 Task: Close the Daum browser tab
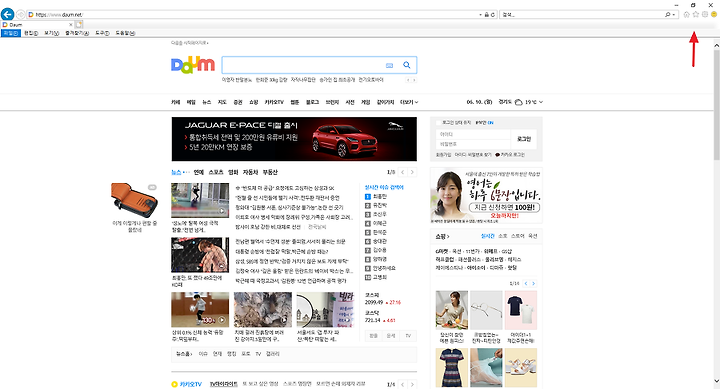point(71,24)
